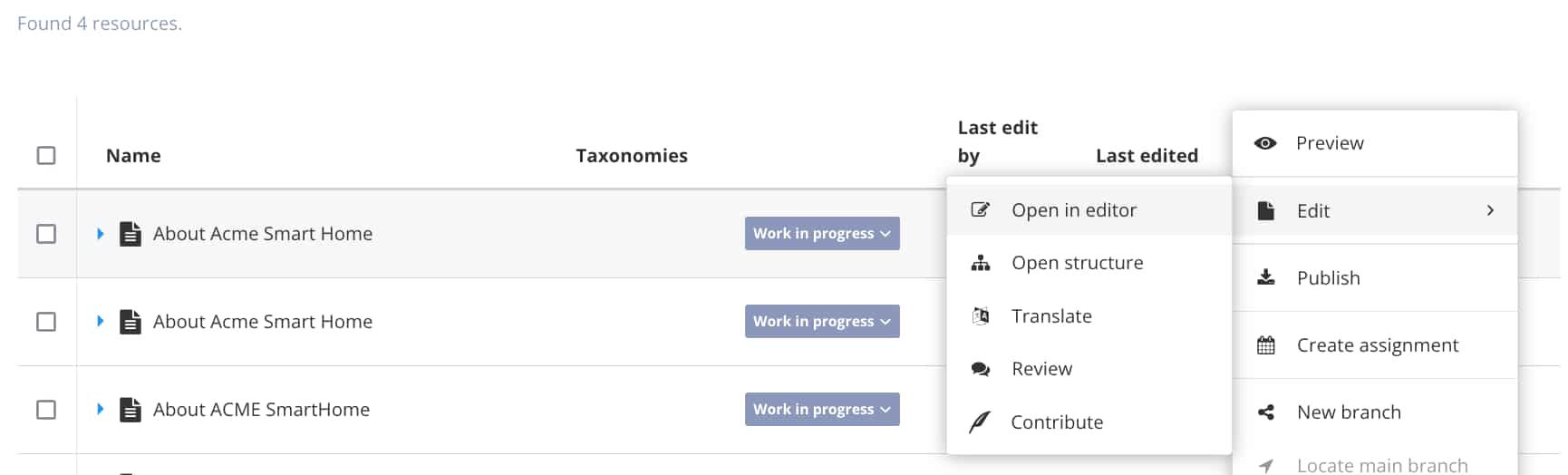Click the Create assignment calendar icon
The height and width of the screenshot is (475, 1568).
1266,345
